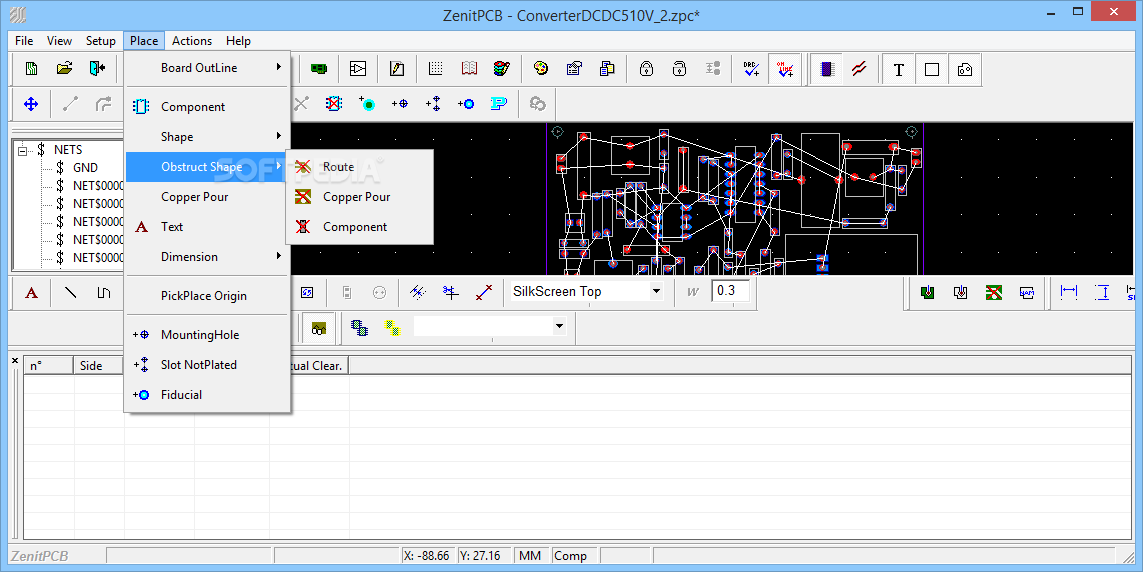Click the open padlock unlock icon
Viewport: 1143px width, 572px height.
(679, 68)
